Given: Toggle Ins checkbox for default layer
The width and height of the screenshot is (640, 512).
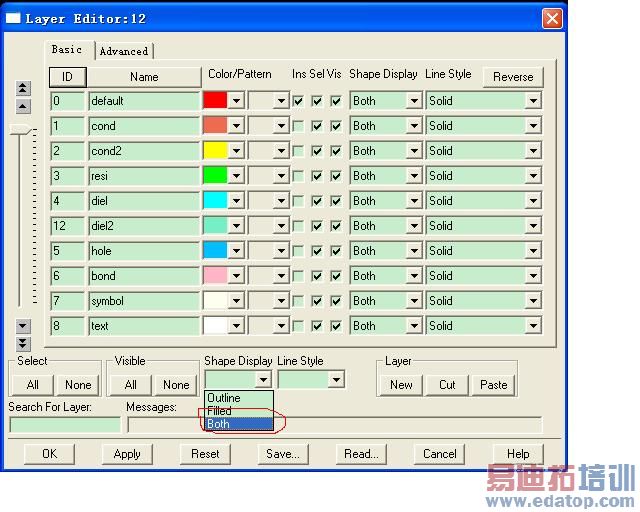Looking at the screenshot, I should point(298,101).
